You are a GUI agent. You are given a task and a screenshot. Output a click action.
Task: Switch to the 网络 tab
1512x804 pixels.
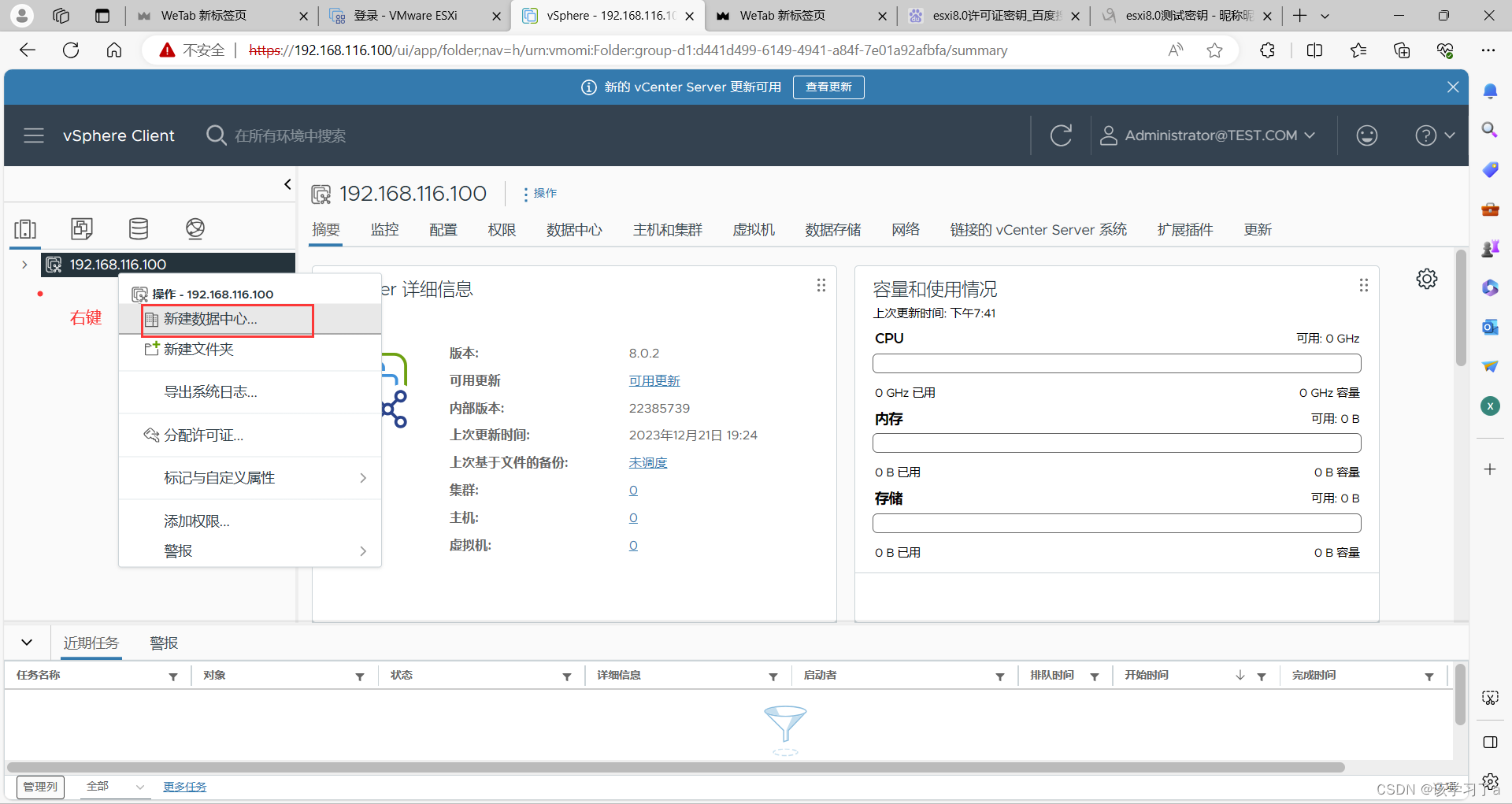906,230
